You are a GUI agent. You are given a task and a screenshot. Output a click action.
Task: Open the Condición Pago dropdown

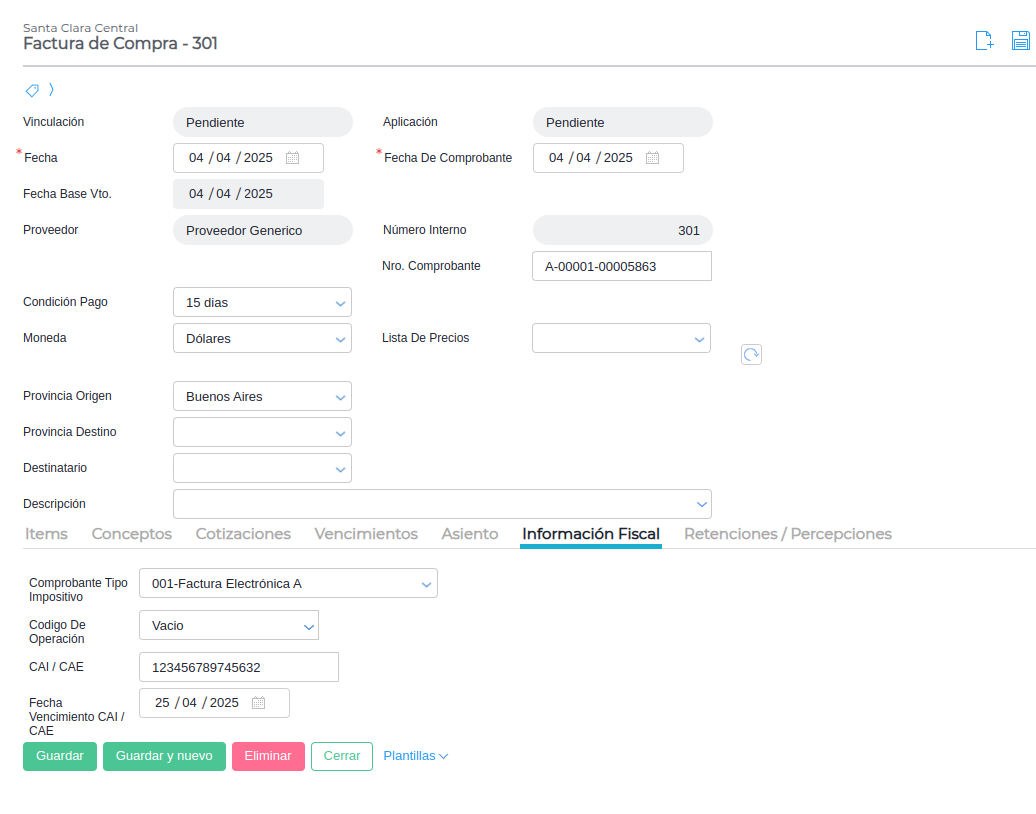pyautogui.click(x=262, y=302)
